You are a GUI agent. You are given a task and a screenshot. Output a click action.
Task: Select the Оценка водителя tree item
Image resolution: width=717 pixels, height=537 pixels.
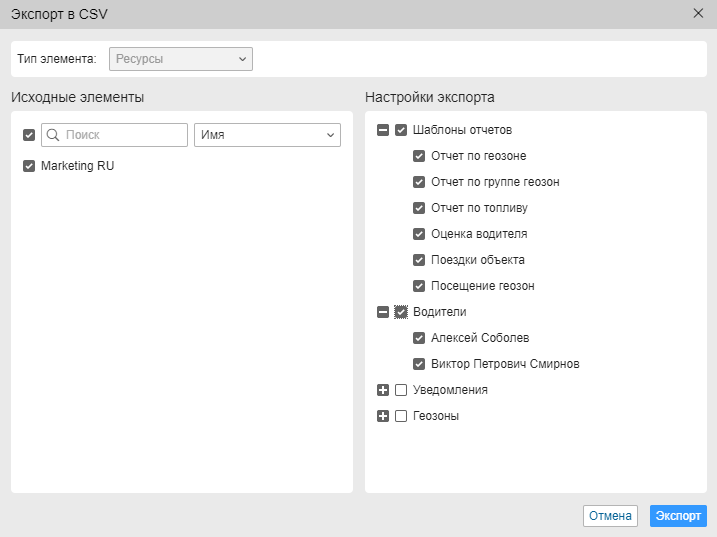pyautogui.click(x=478, y=234)
